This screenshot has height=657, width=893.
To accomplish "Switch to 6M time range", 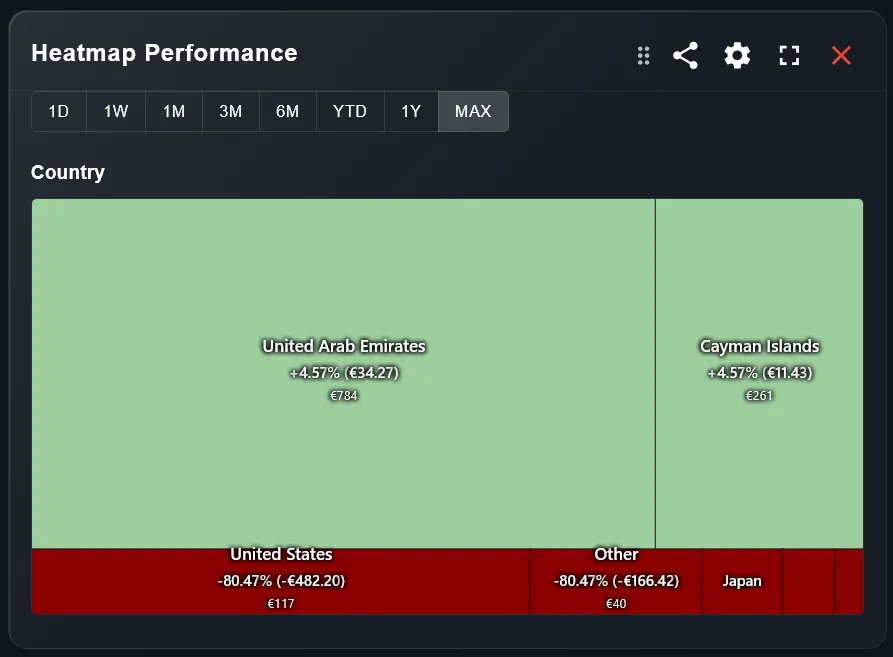I will [288, 112].
